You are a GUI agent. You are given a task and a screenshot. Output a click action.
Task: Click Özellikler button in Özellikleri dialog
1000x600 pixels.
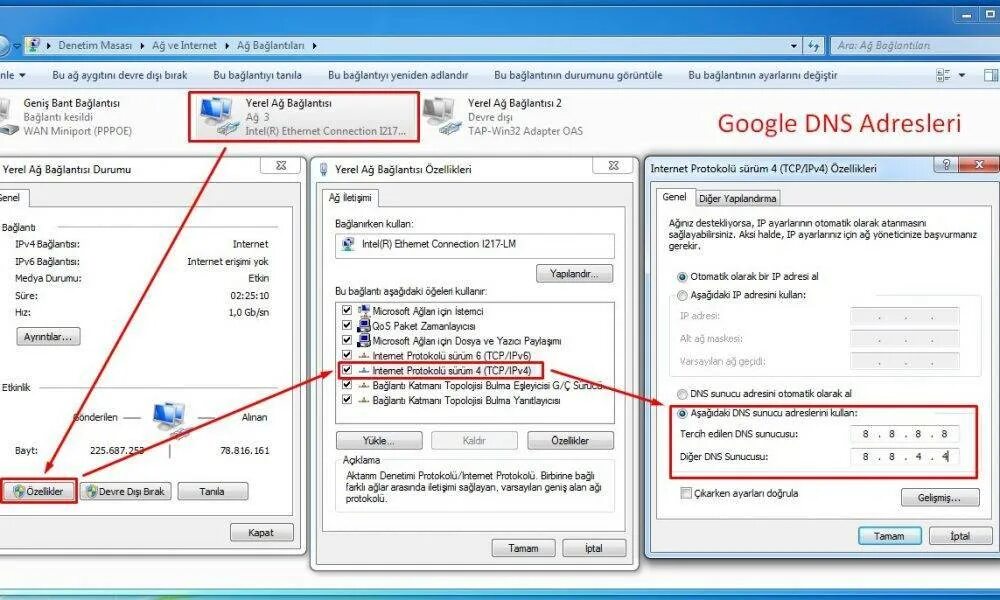(x=570, y=441)
